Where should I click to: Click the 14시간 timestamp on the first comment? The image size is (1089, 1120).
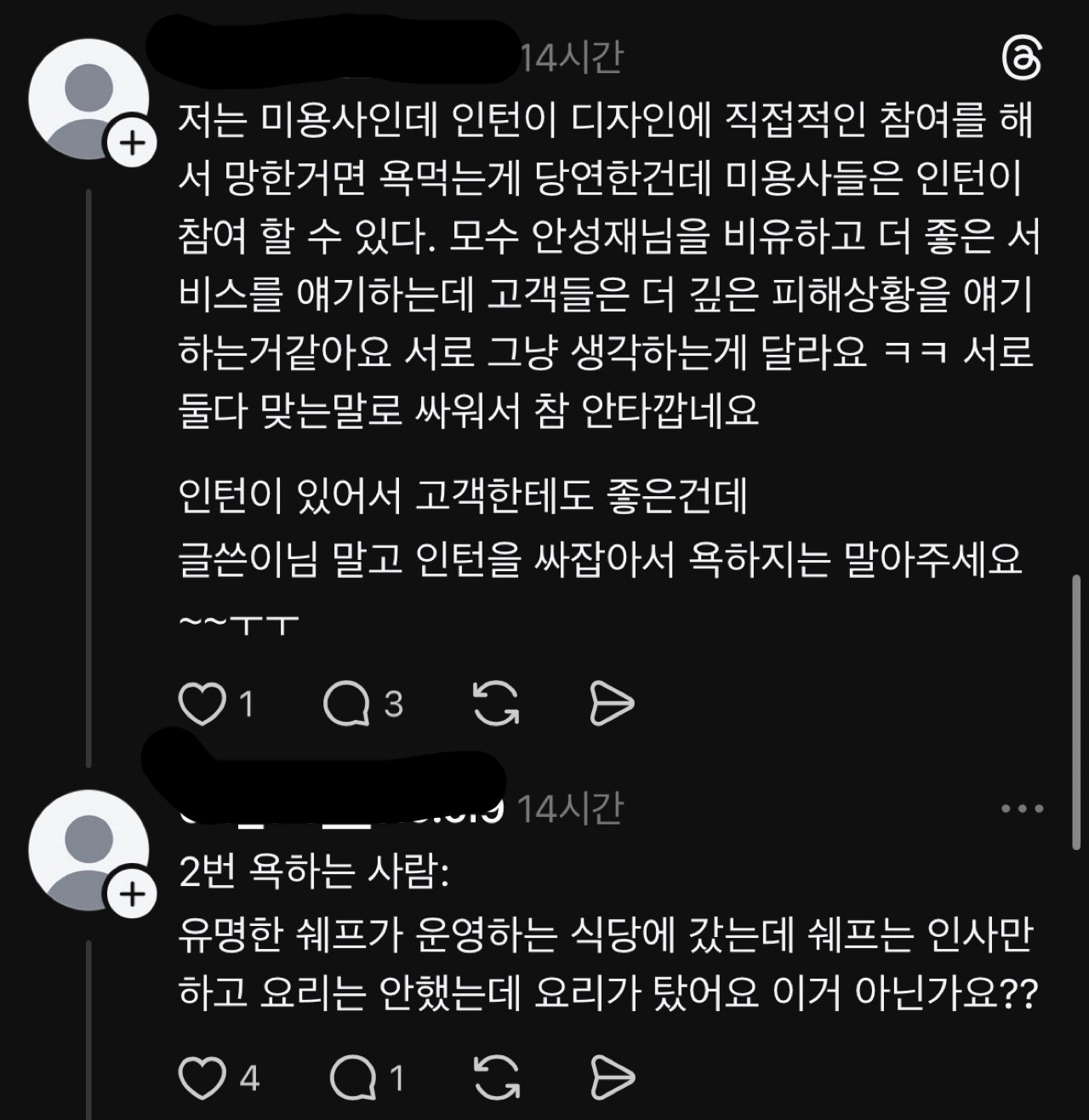pos(571,58)
